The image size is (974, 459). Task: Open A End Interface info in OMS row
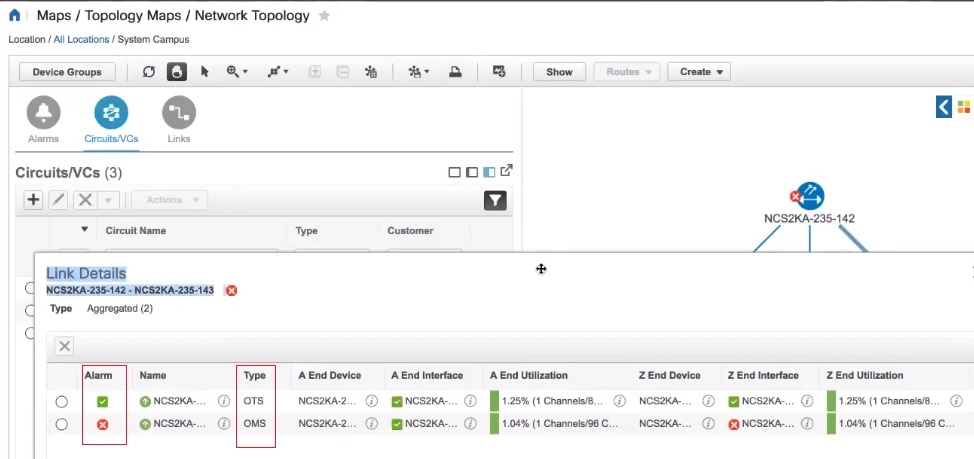[470, 424]
